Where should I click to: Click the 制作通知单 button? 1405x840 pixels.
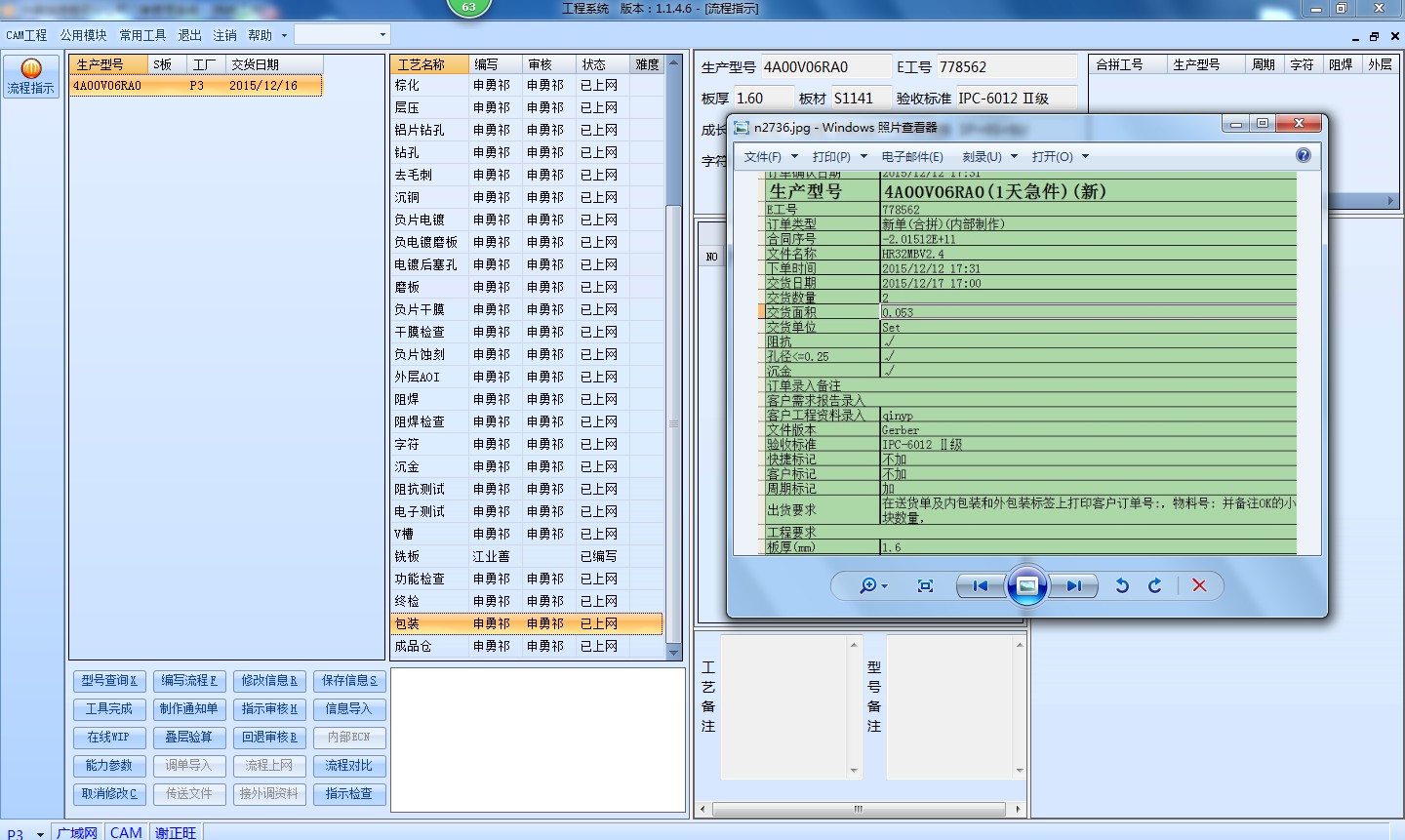(189, 709)
